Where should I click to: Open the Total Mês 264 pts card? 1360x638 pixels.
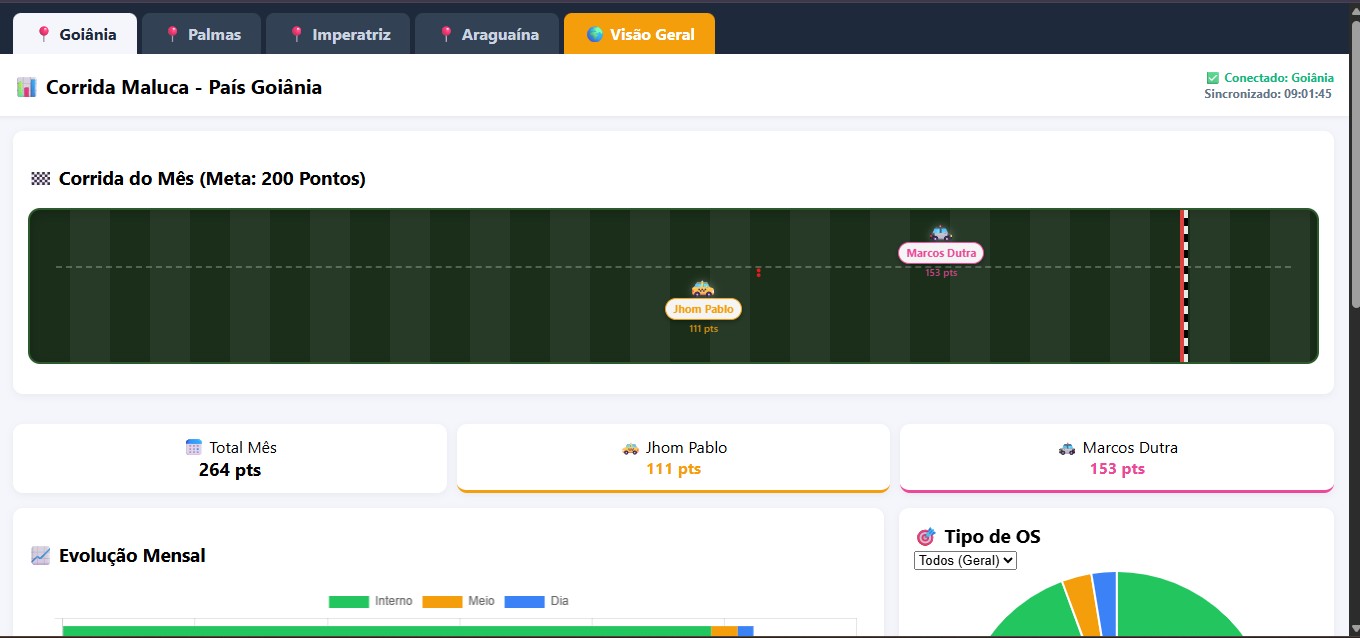[x=230, y=458]
